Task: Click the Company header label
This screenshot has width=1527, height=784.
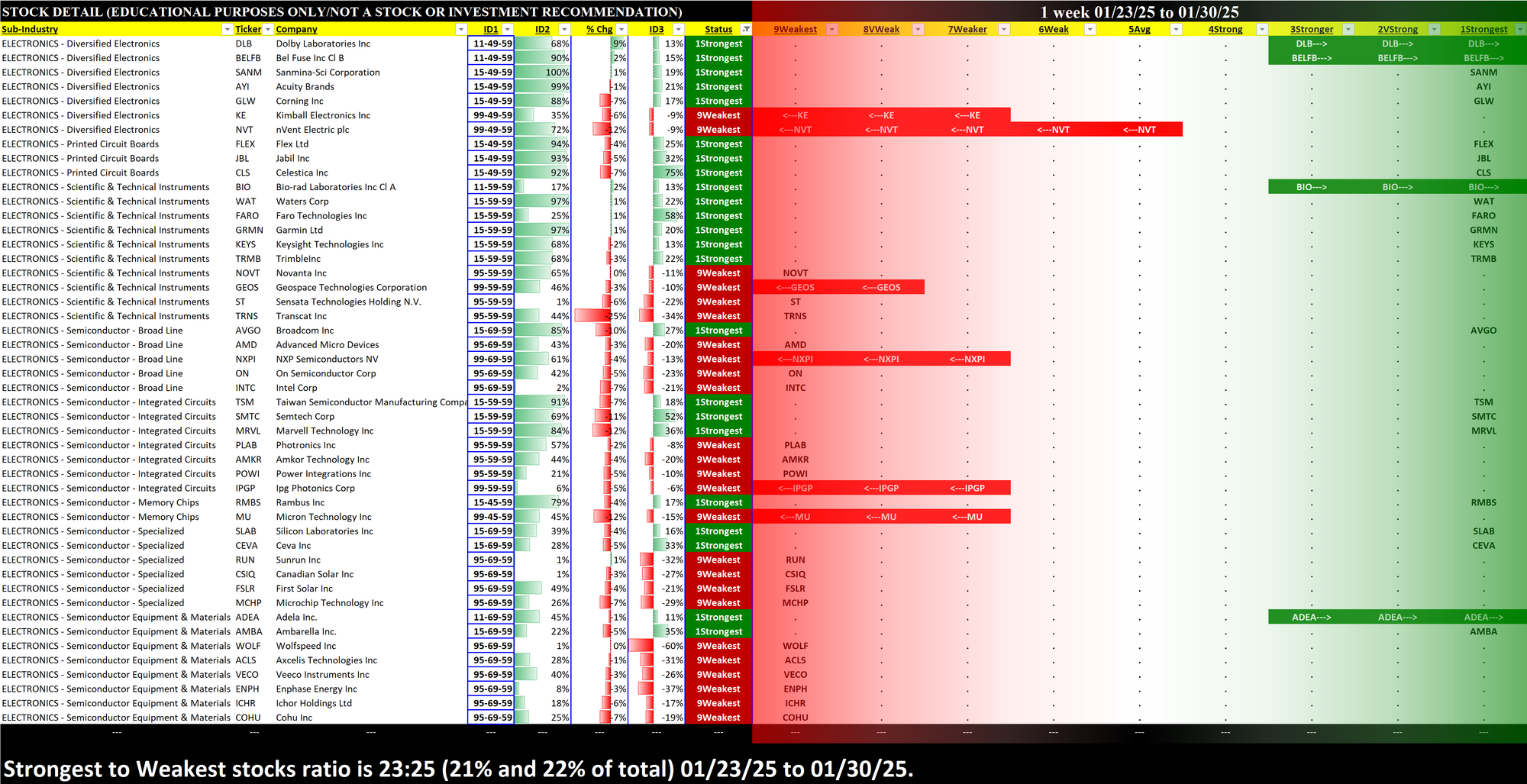Action: click(x=296, y=29)
